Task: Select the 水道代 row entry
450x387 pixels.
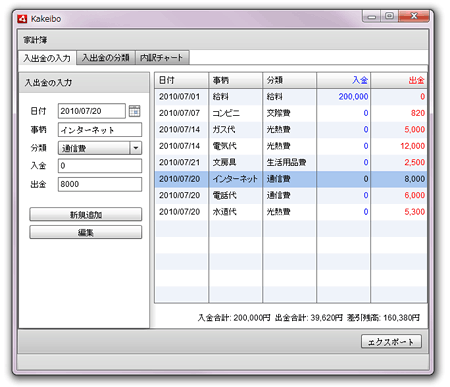Action: [224, 212]
